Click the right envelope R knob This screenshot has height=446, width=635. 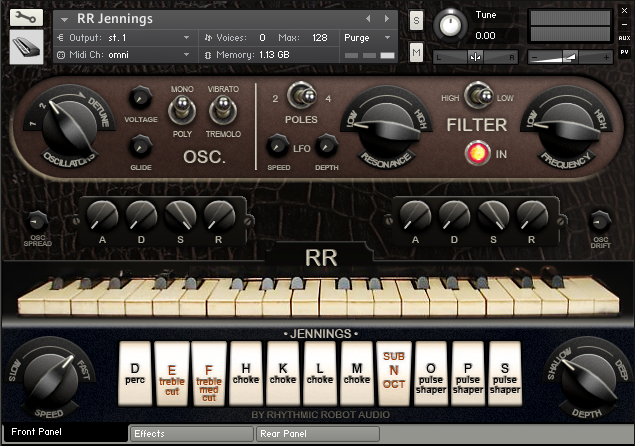[532, 216]
